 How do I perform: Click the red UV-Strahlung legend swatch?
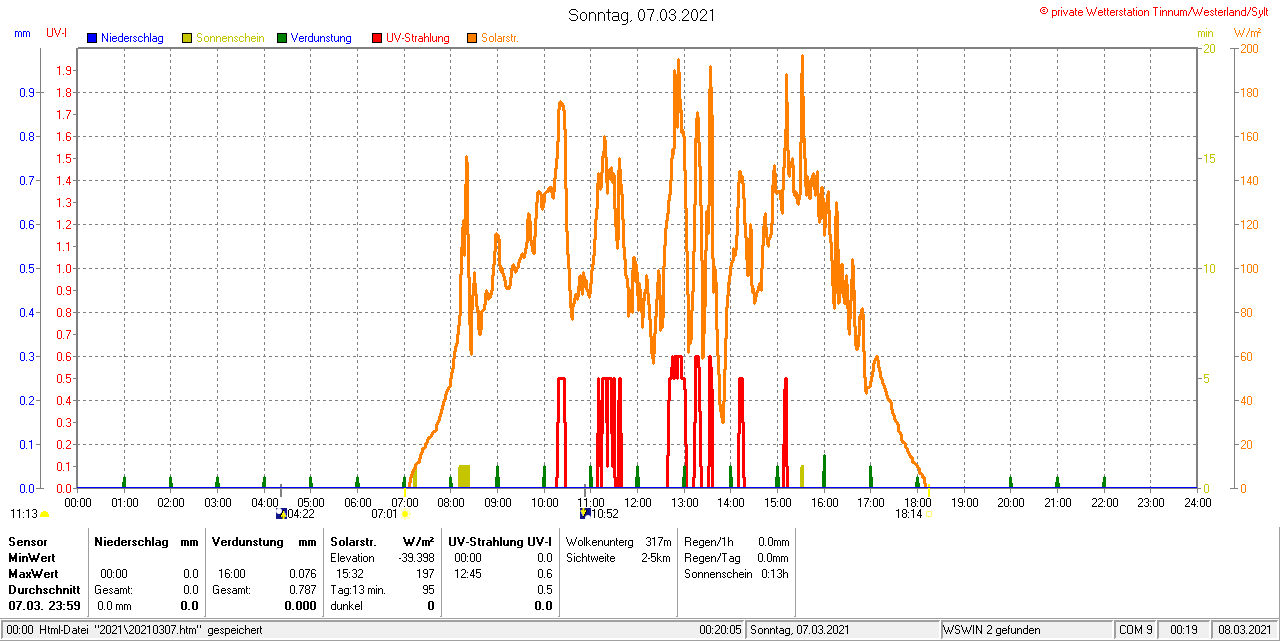coord(377,38)
